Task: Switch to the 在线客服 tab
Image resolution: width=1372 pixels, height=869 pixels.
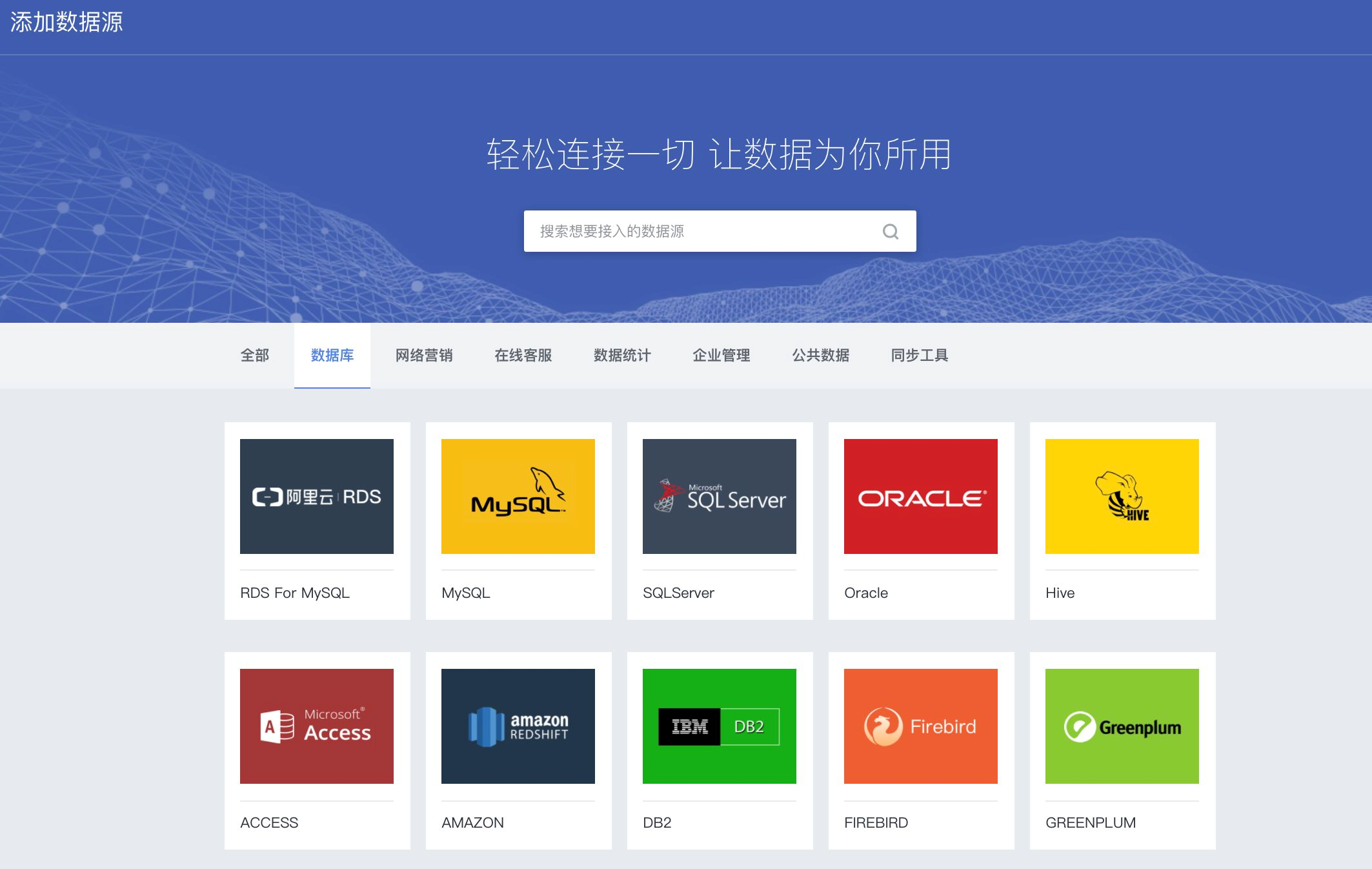Action: [523, 355]
